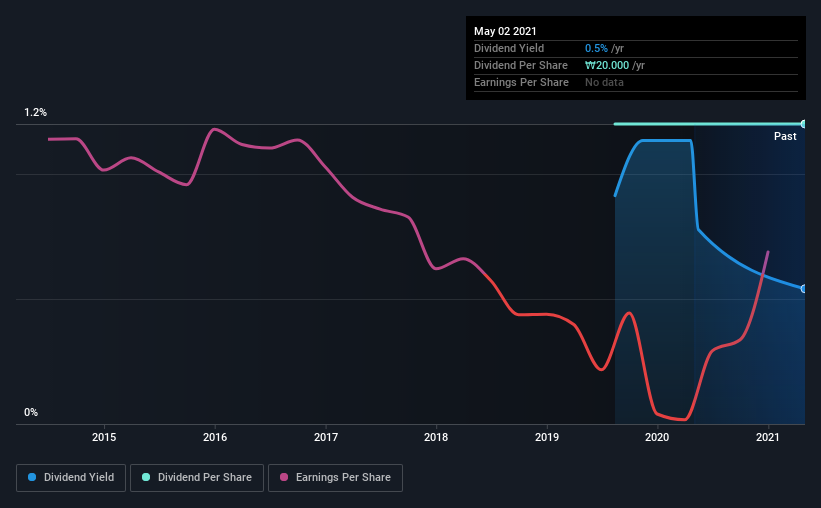
Task: Click the ₩20.000 Dividend Per Share value
Action: (x=607, y=65)
